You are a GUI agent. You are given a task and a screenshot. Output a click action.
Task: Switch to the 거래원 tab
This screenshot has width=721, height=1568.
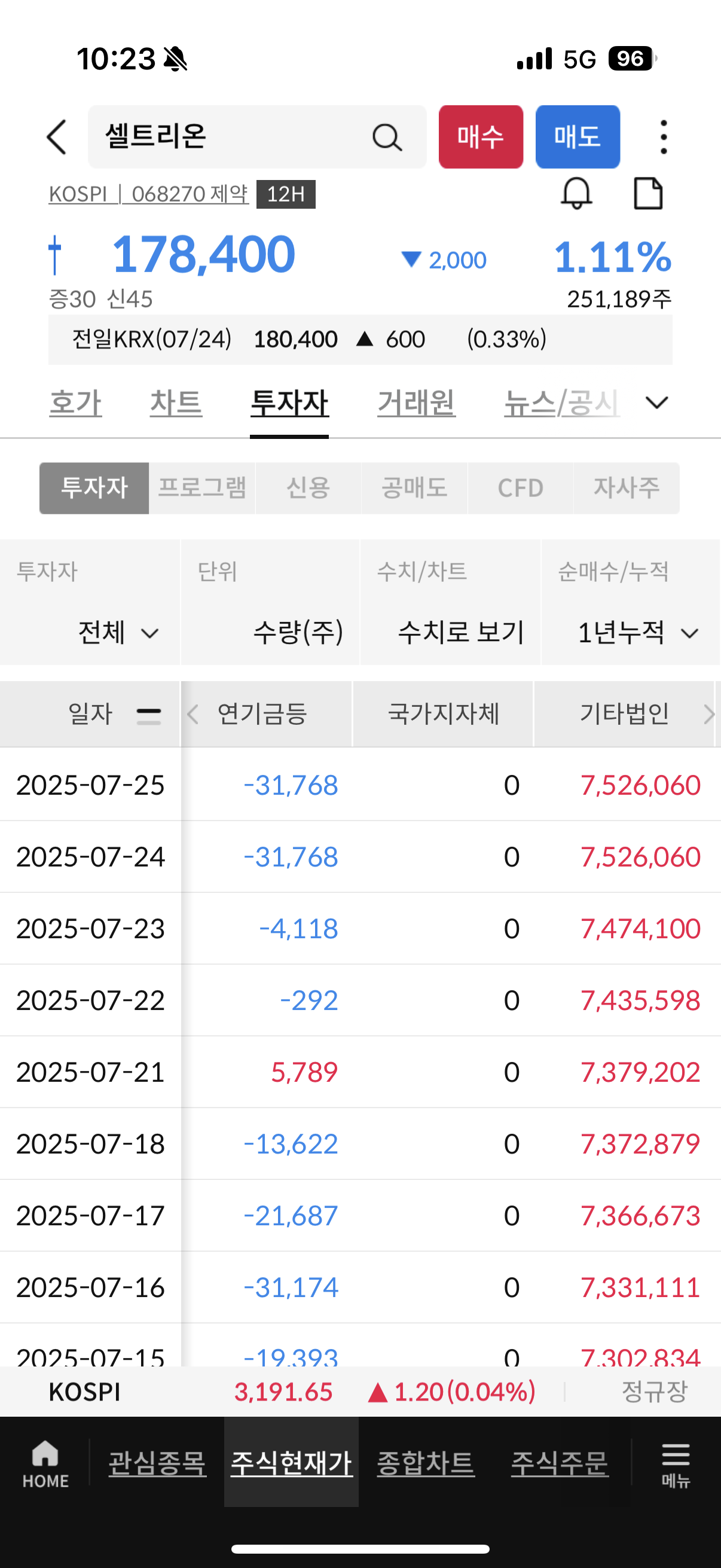(417, 403)
